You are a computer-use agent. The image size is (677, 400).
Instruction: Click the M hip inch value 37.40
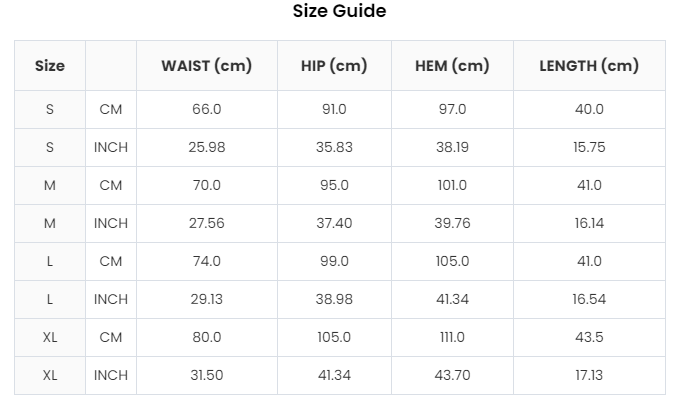coord(334,223)
